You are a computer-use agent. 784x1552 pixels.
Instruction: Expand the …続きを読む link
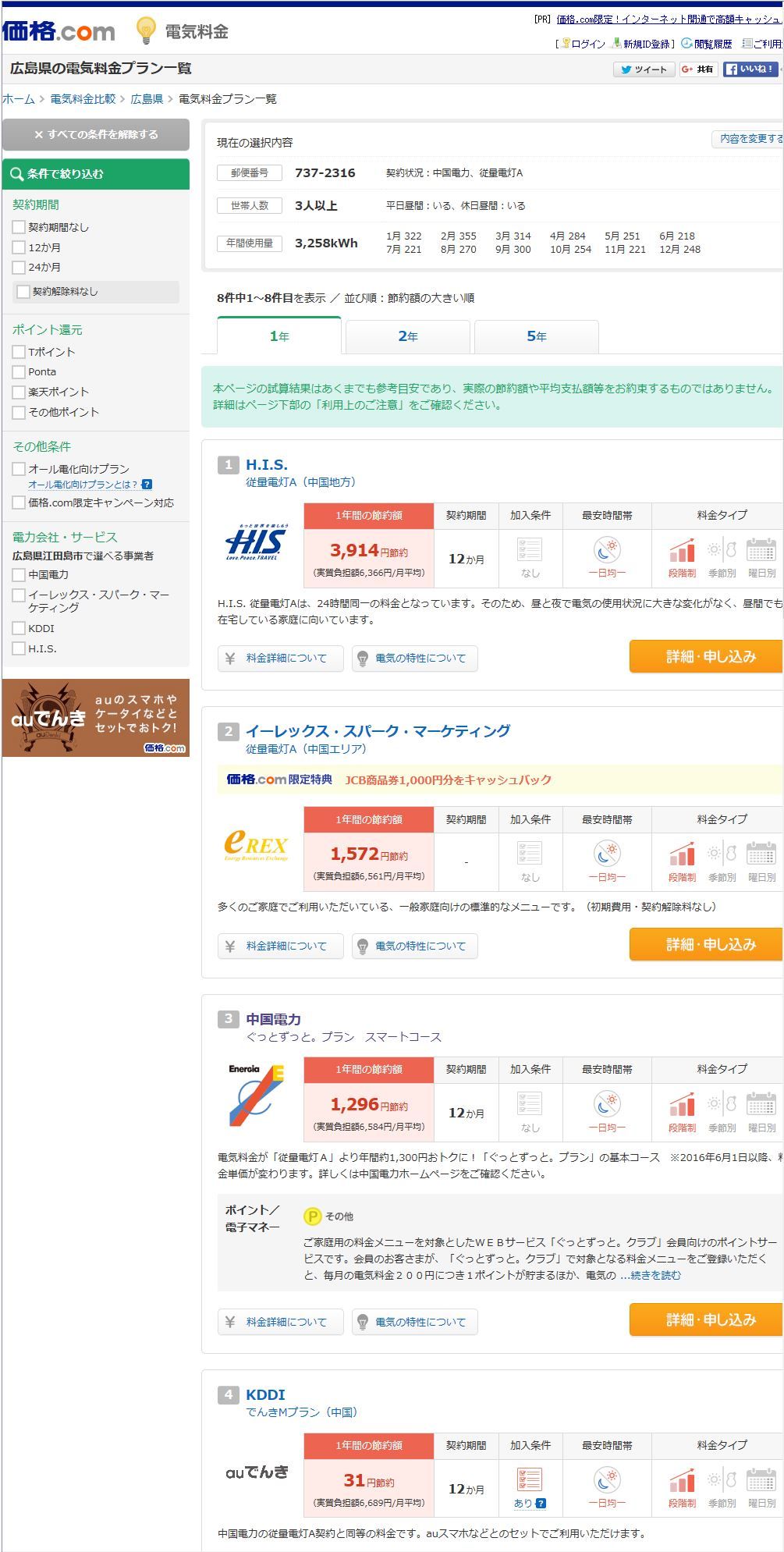point(651,1275)
